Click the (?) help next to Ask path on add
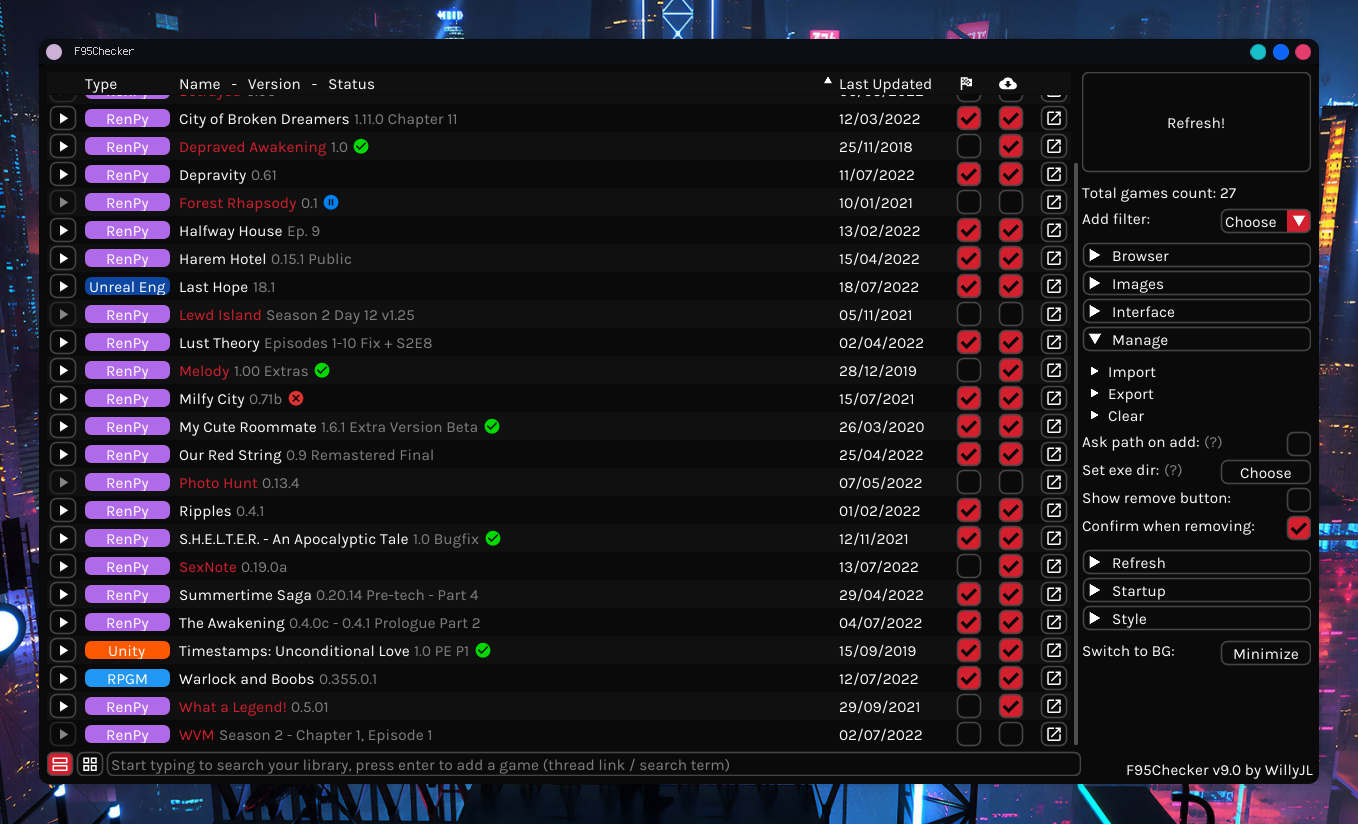This screenshot has height=824, width=1358. [1213, 442]
